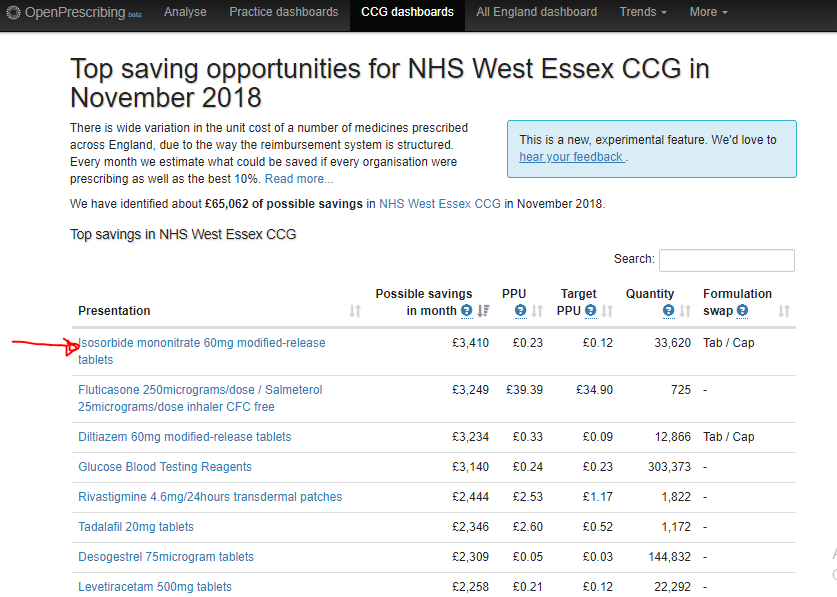Sort by Formulation swap column arrows
This screenshot has height=597, width=837.
[784, 311]
